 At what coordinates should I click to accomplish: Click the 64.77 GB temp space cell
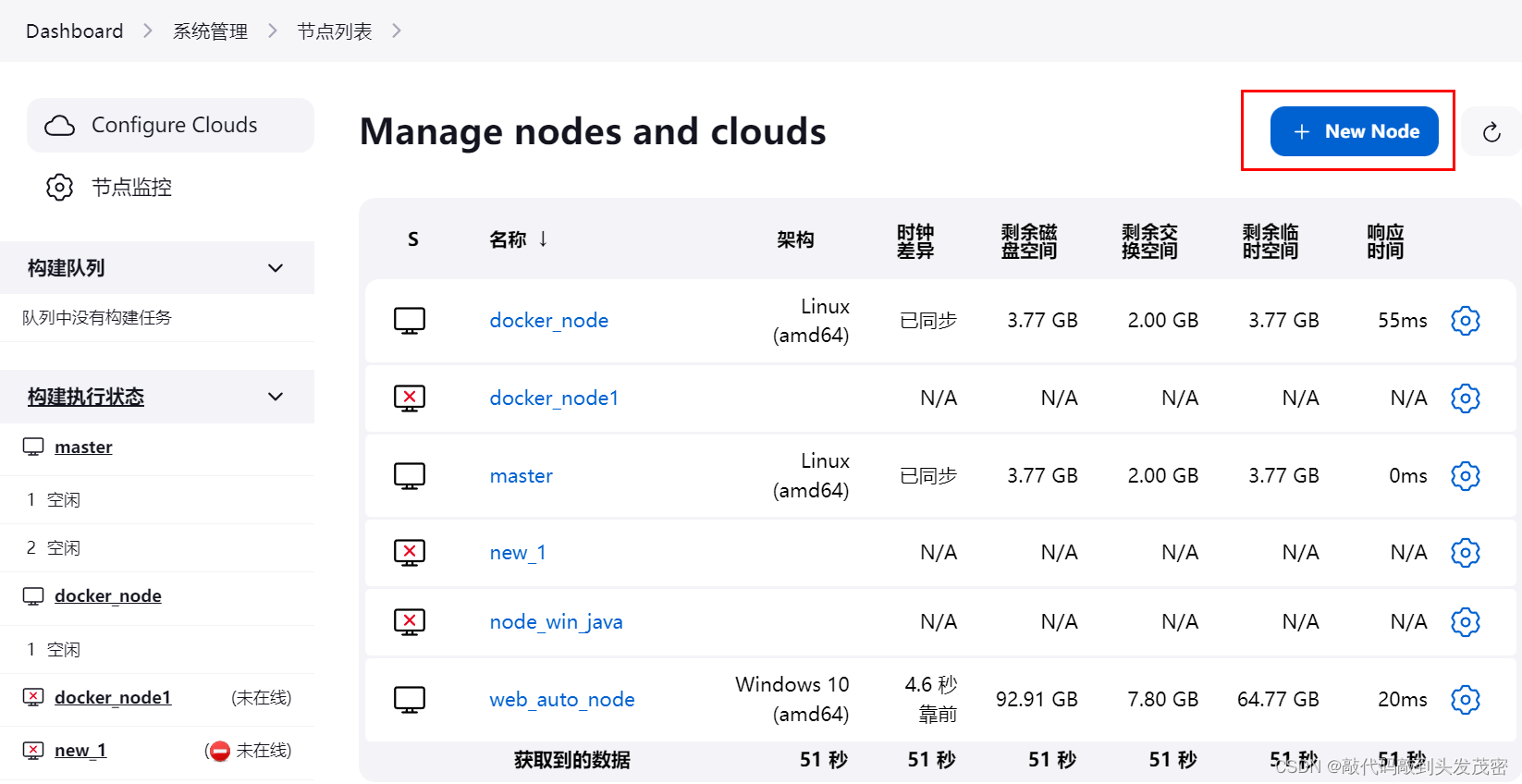point(1279,700)
